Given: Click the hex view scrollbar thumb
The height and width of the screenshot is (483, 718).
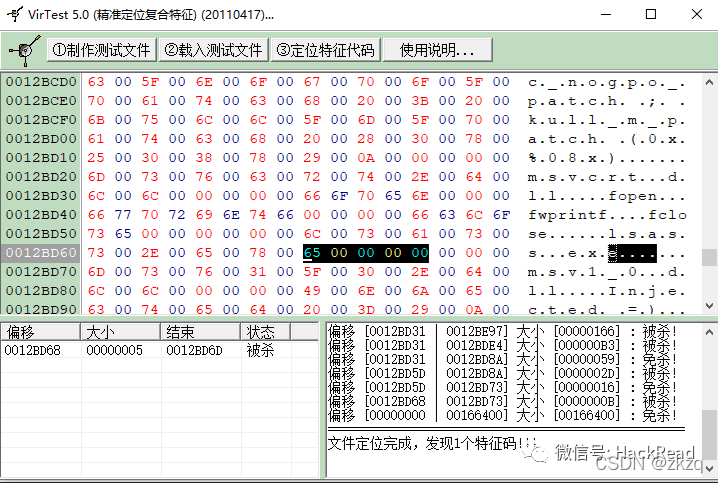Looking at the screenshot, I should [x=709, y=257].
